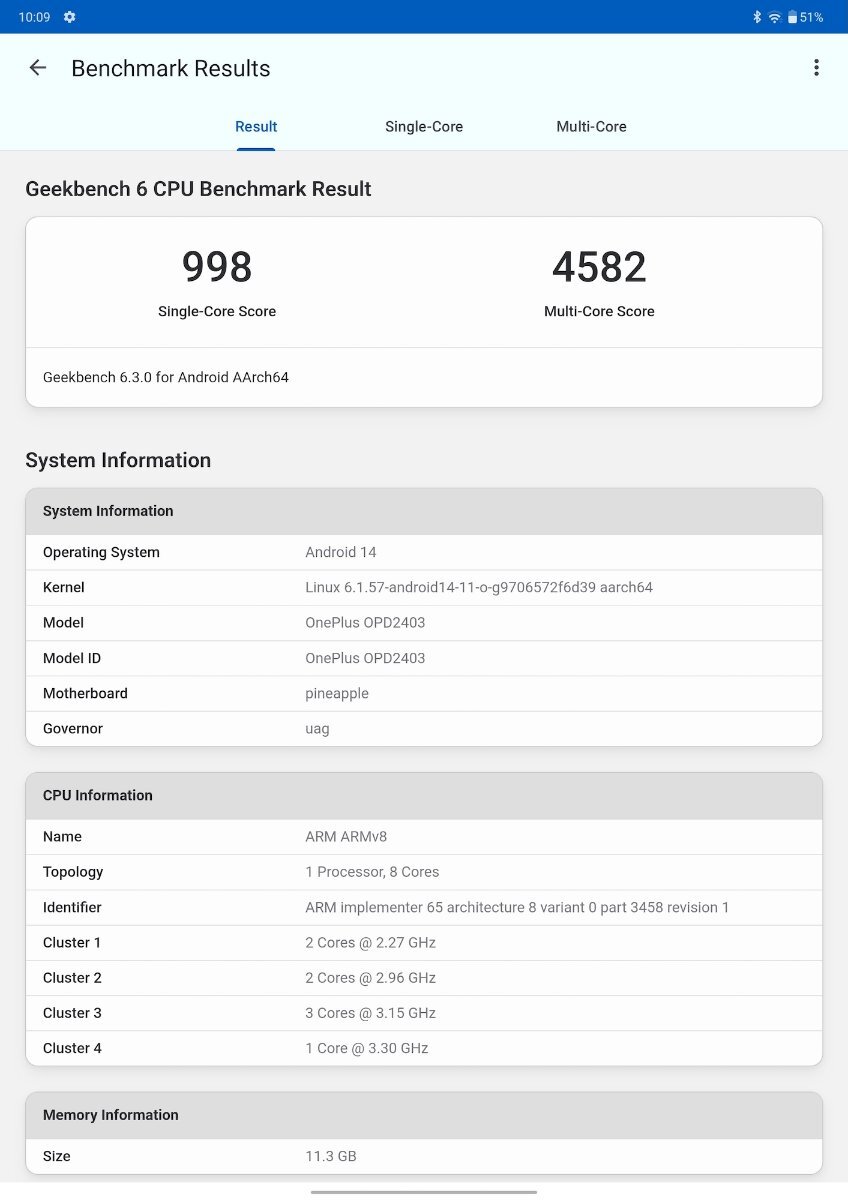Tap the Bluetooth status icon
Viewport: 848px width, 1200px height.
pos(757,17)
